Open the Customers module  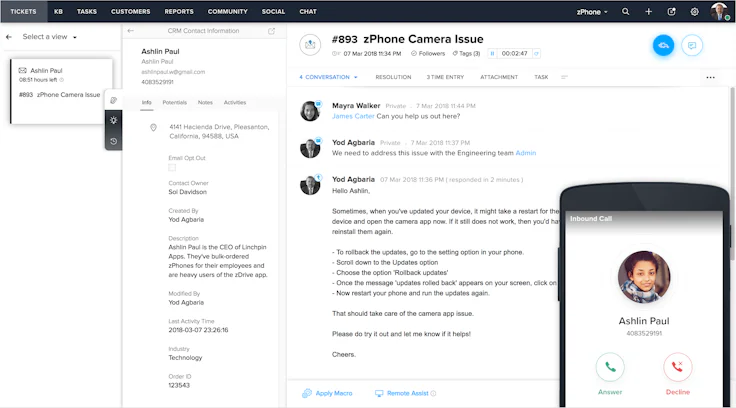point(130,11)
